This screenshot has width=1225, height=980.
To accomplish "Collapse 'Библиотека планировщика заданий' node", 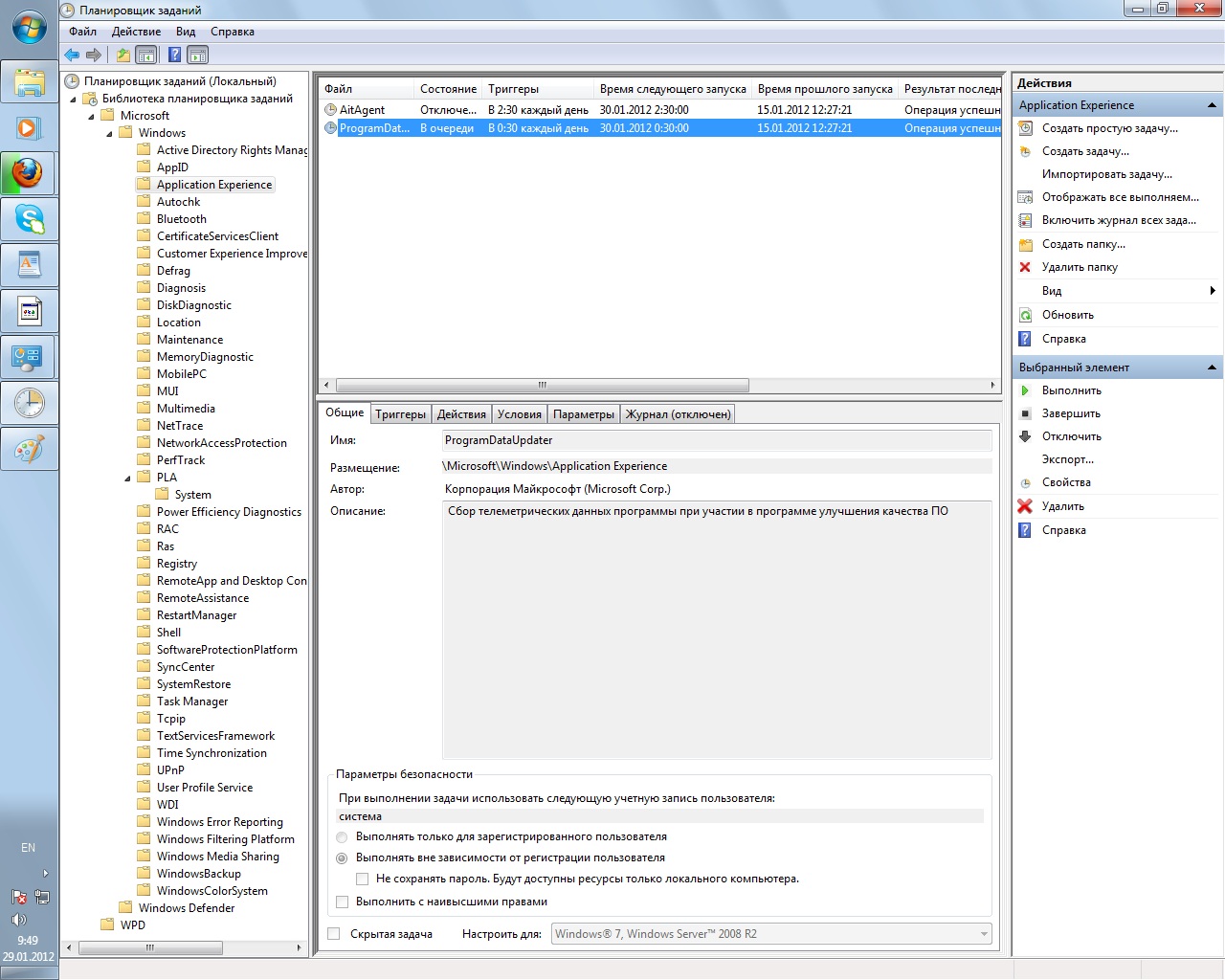I will (73, 100).
